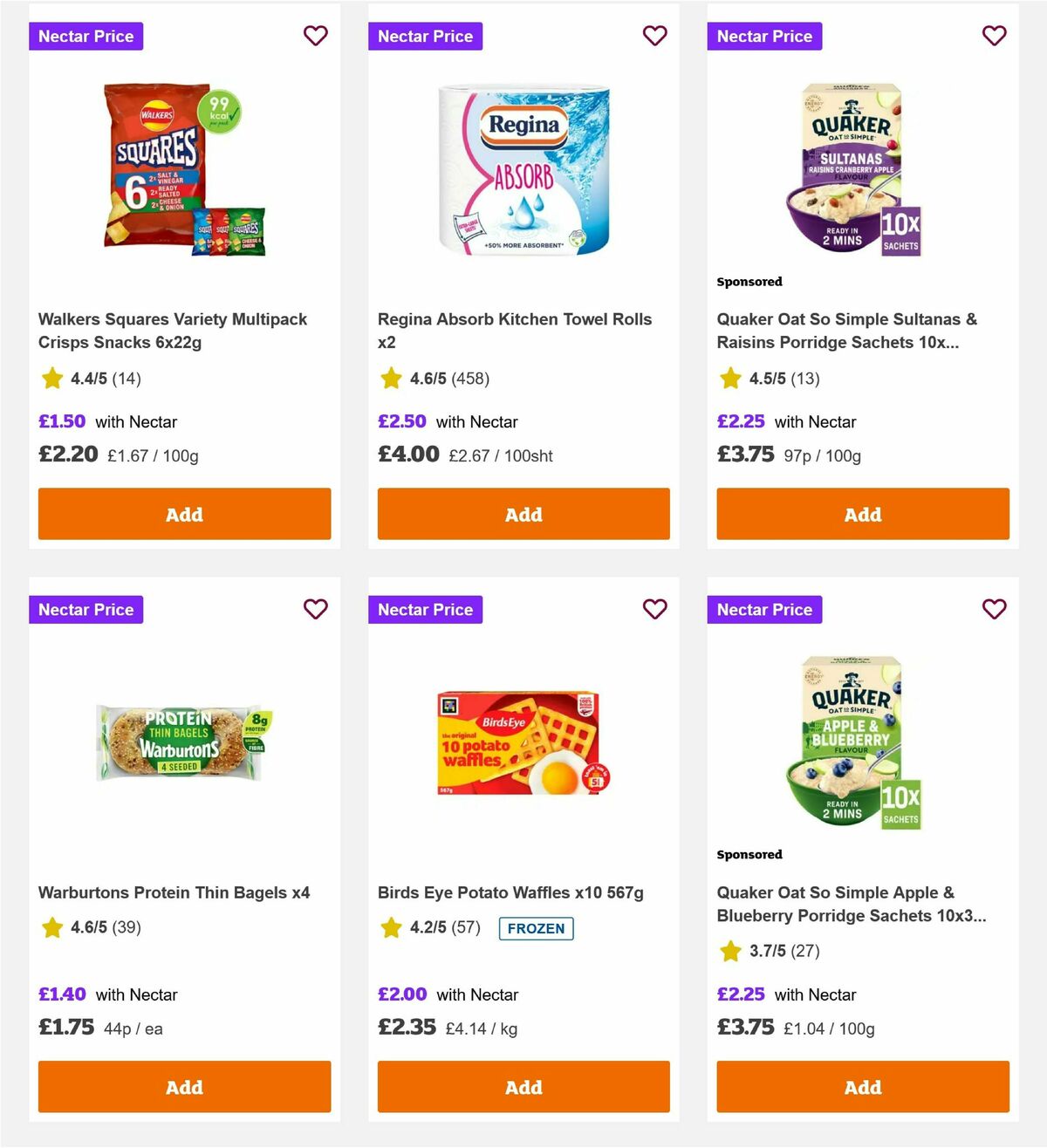The image size is (1047, 1148).
Task: Click the review count for Regina Absorb
Action: 472,378
